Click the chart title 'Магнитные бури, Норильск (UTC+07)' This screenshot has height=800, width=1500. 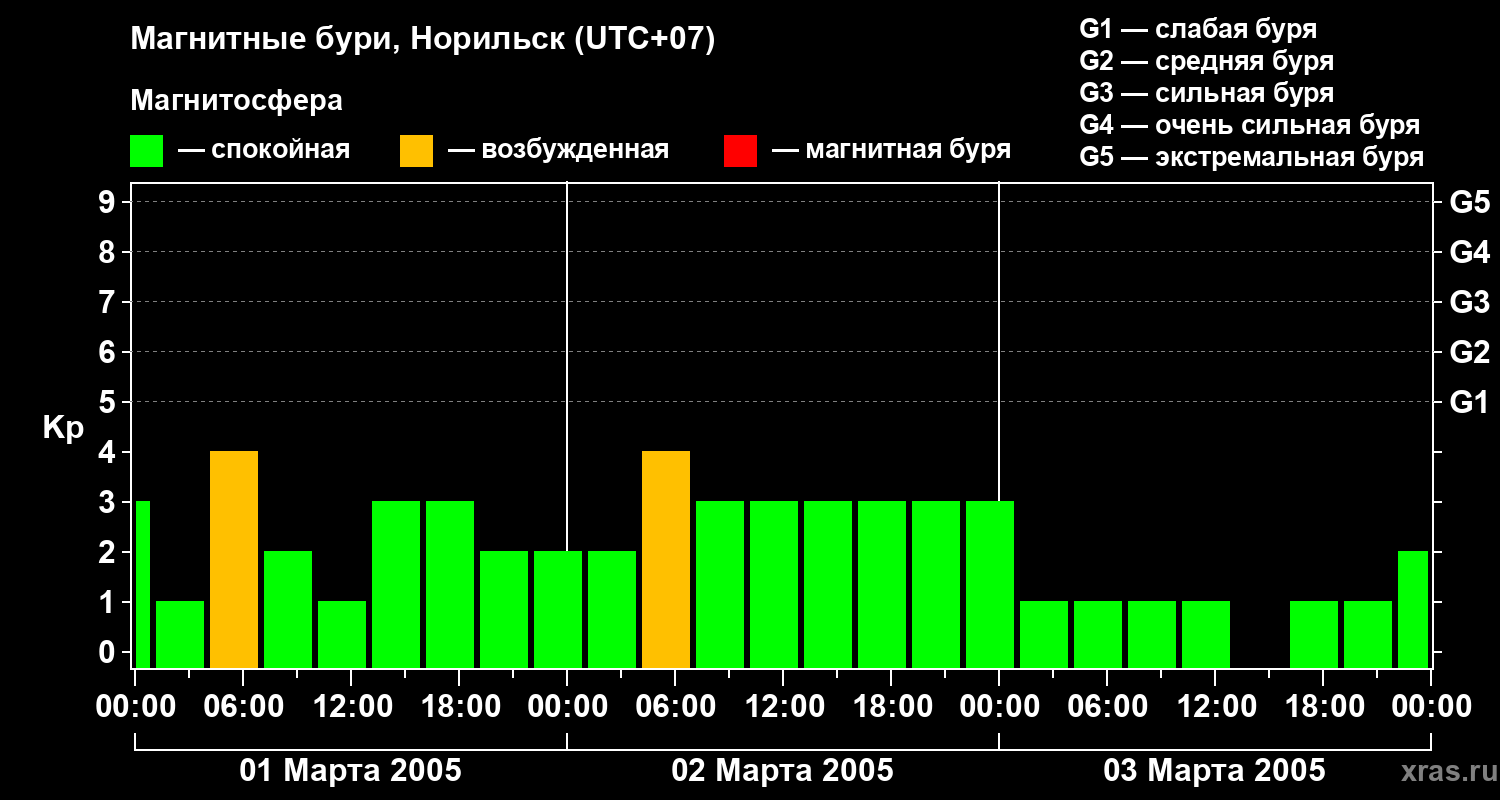(423, 40)
